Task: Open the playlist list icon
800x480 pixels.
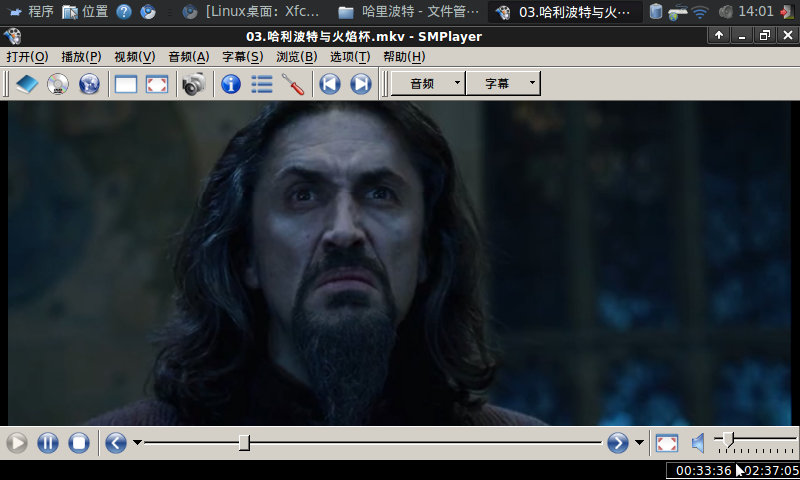Action: (262, 84)
